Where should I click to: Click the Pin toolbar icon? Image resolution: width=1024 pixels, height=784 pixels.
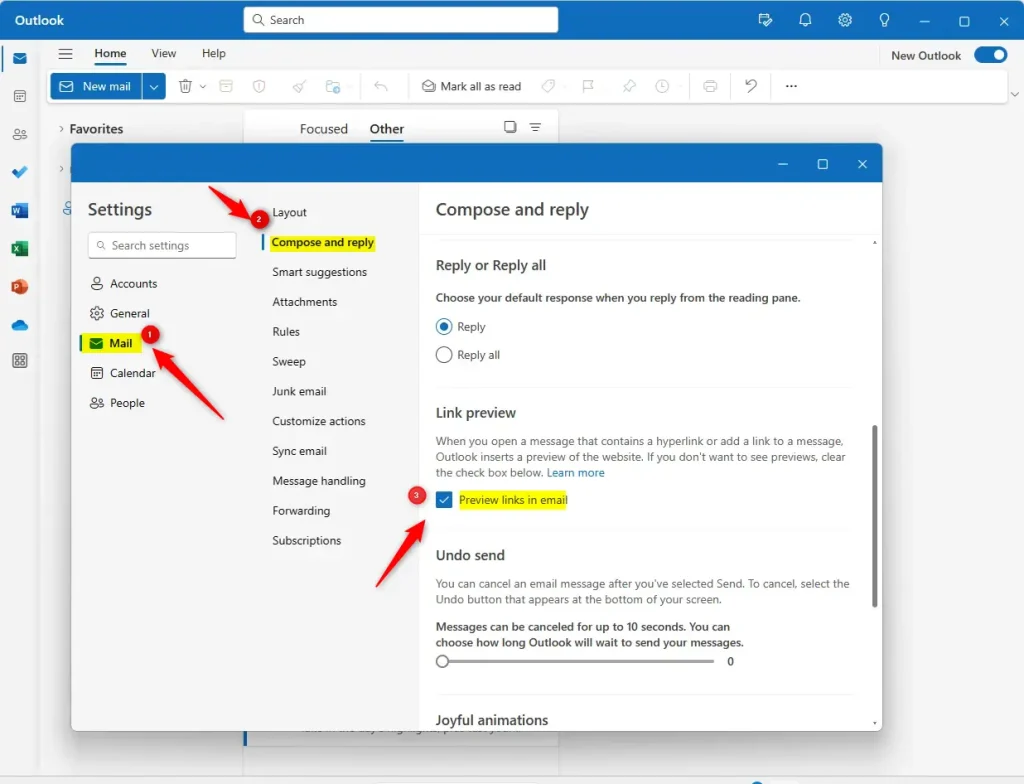coord(629,86)
